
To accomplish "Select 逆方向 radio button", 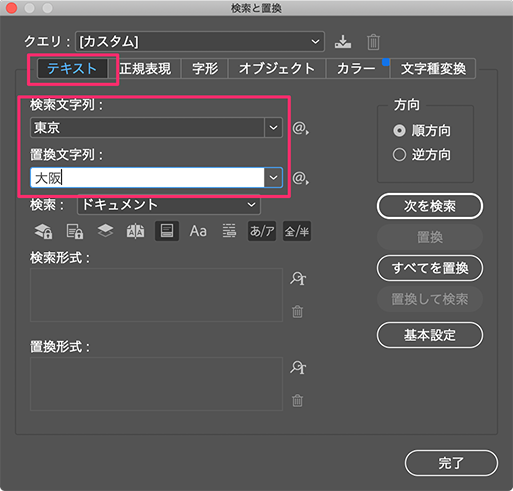I will [399, 155].
